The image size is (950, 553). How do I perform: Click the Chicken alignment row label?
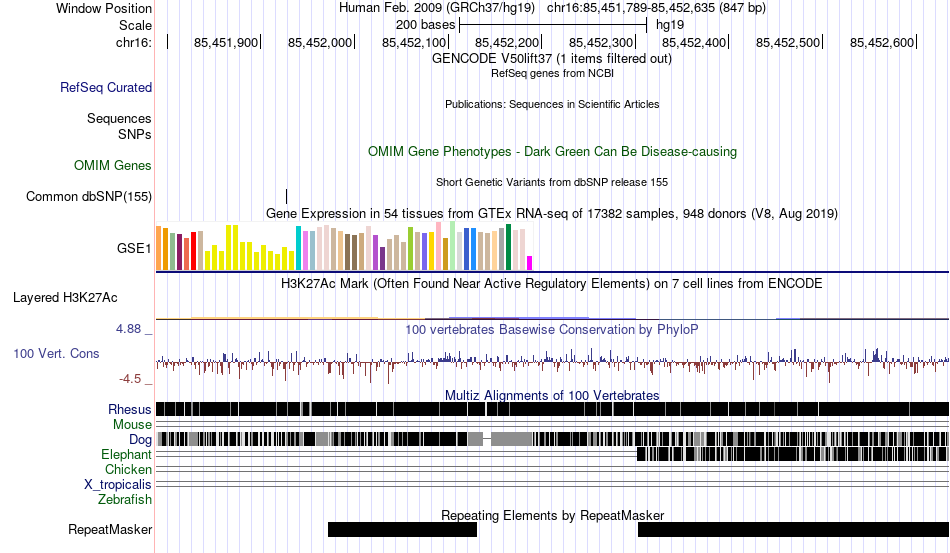128,469
